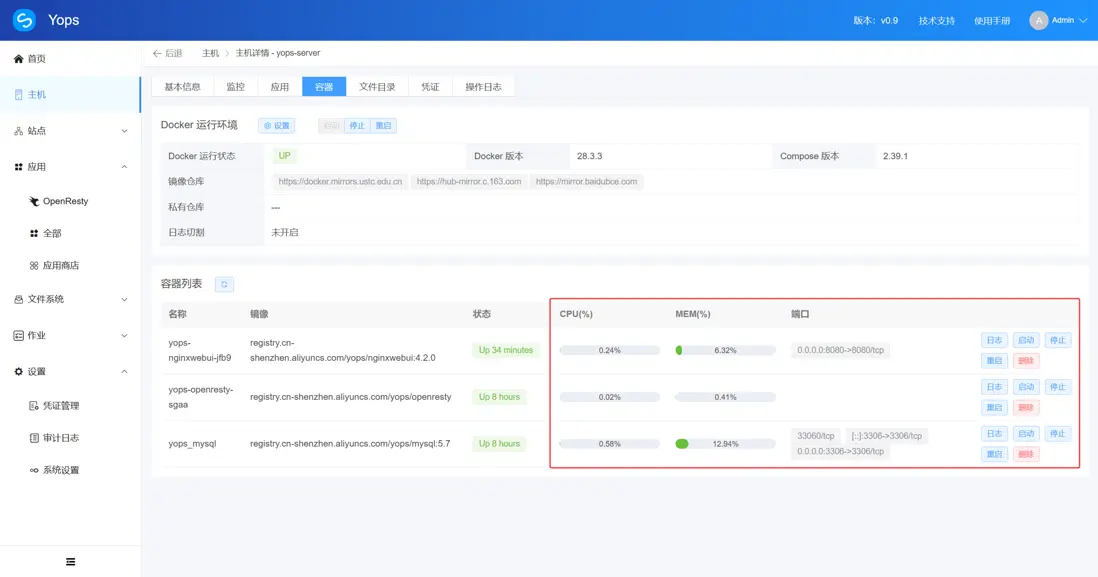The image size is (1098, 577).
Task: Go back via the 后退 link
Action: coord(167,53)
